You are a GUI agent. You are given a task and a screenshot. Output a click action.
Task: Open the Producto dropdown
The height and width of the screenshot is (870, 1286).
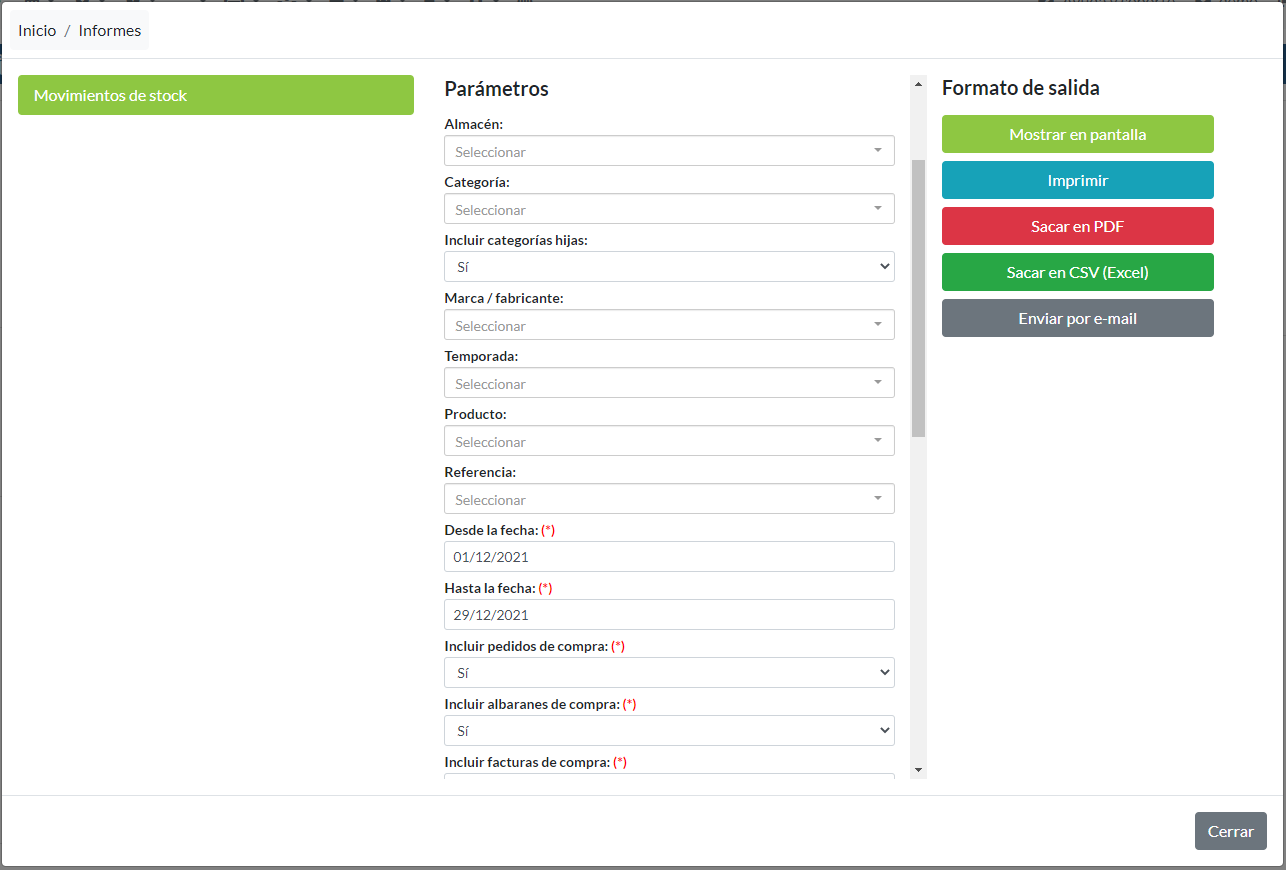tap(668, 441)
